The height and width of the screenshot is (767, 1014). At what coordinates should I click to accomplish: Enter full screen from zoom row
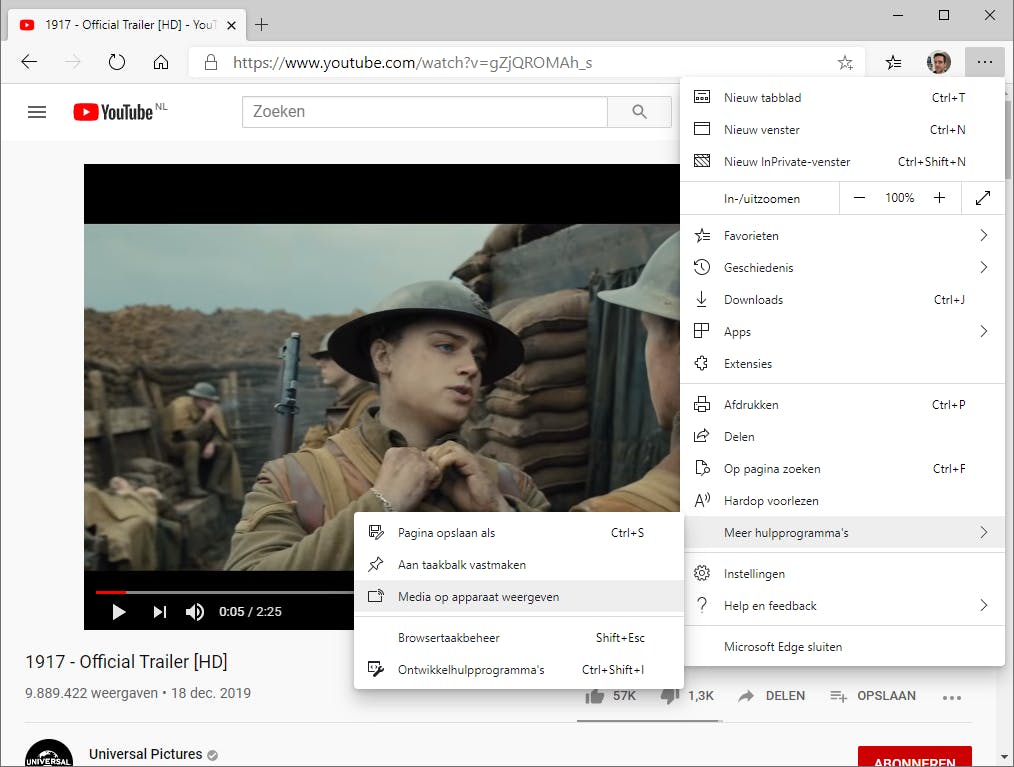(x=982, y=198)
